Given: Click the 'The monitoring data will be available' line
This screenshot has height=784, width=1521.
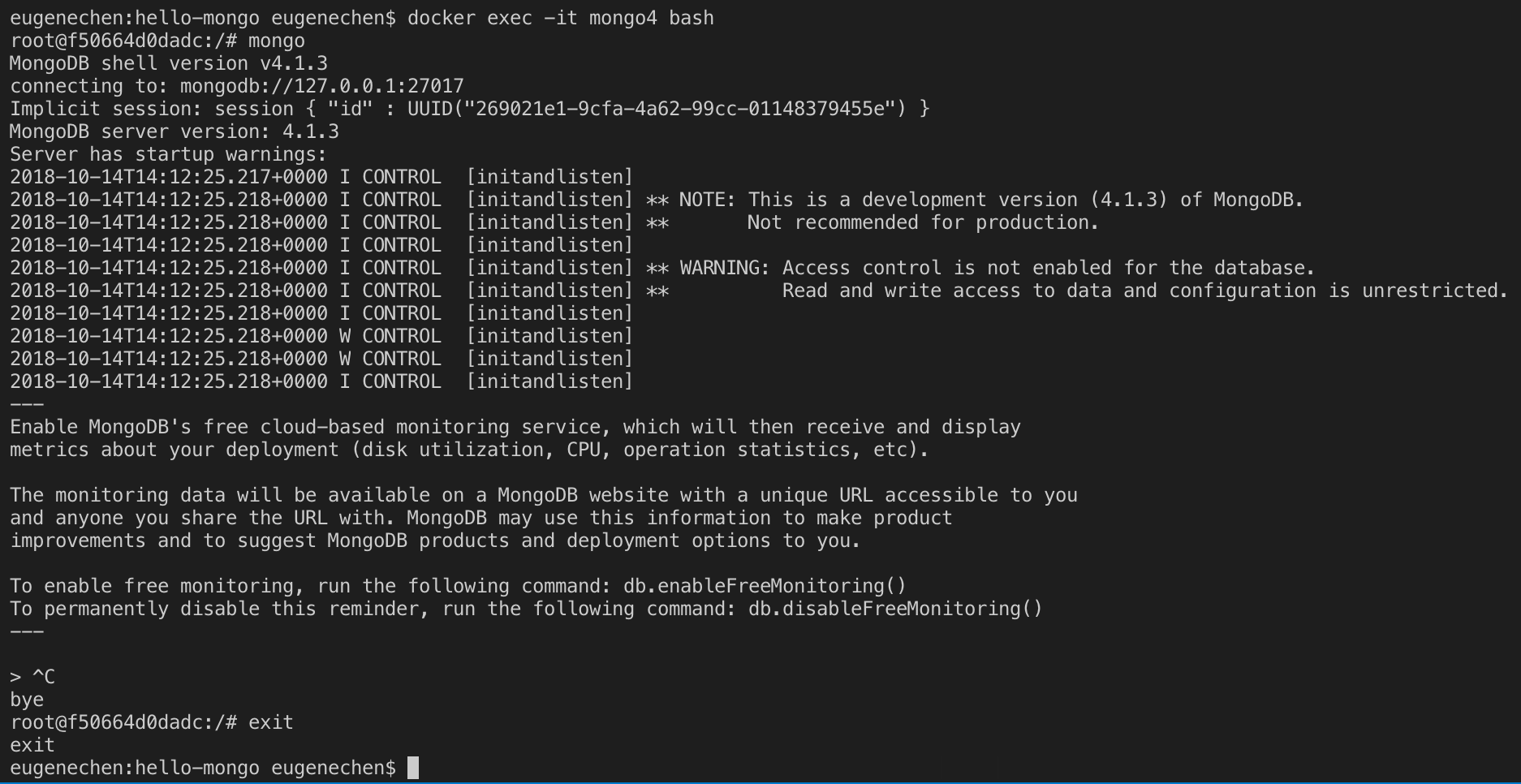Looking at the screenshot, I should 543,495.
